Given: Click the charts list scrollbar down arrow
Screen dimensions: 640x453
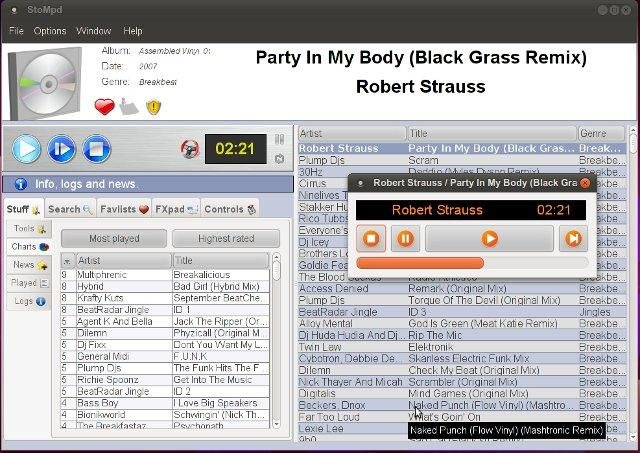Looking at the screenshot, I should pyautogui.click(x=276, y=424).
